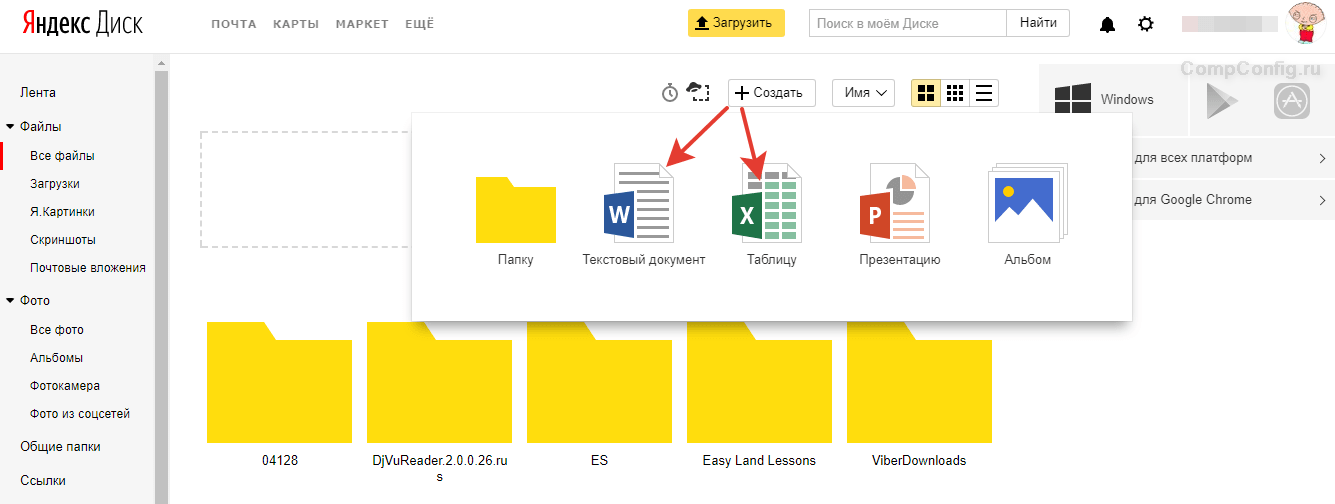Create a new photo album

[1028, 204]
